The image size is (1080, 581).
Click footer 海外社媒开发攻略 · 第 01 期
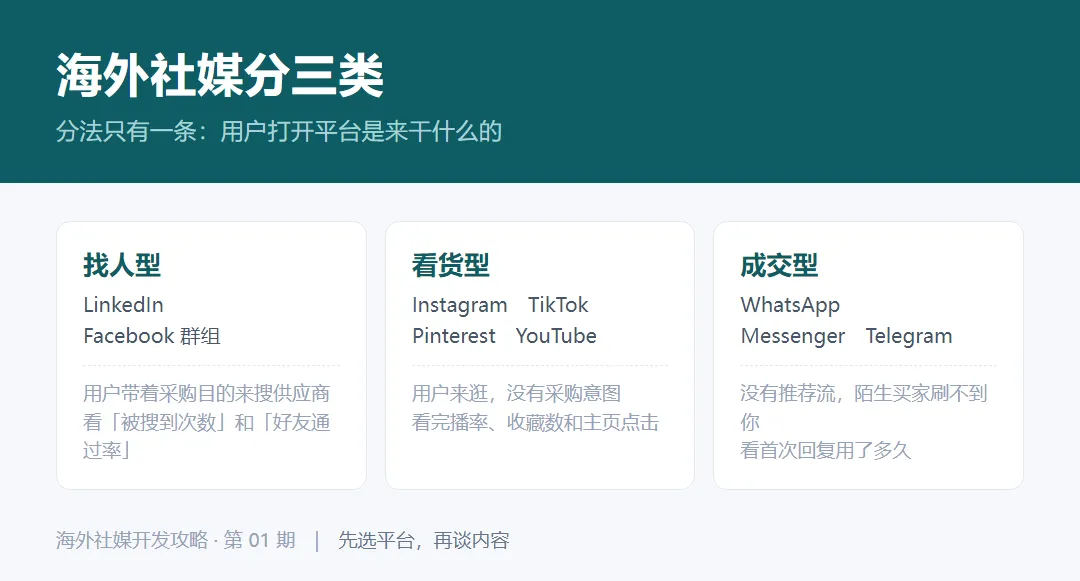pos(176,540)
